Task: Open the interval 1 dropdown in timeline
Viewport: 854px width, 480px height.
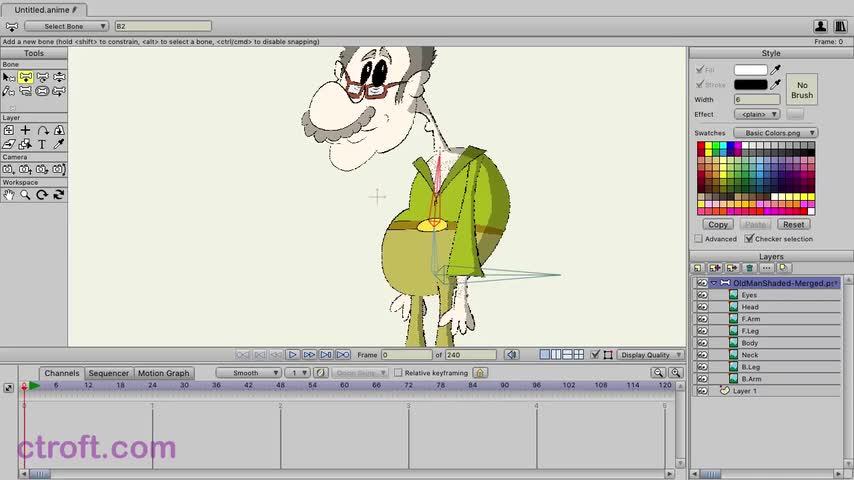Action: [297, 373]
